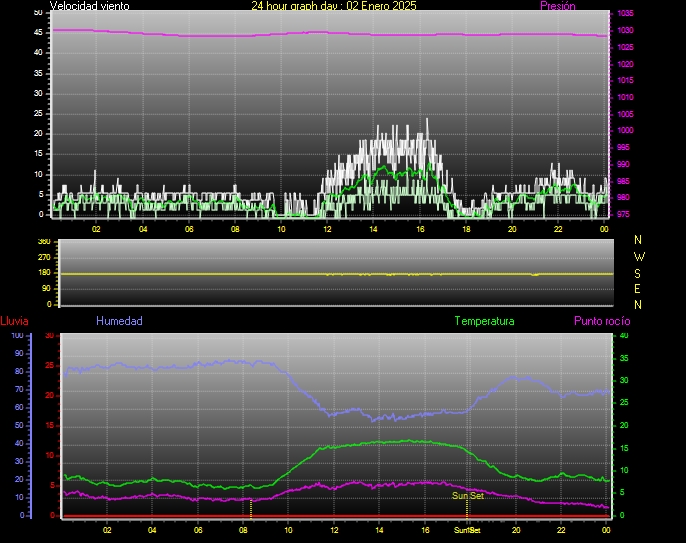This screenshot has width=686, height=543.
Task: Click the "980" pressure axis value
Action: pyautogui.click(x=623, y=197)
